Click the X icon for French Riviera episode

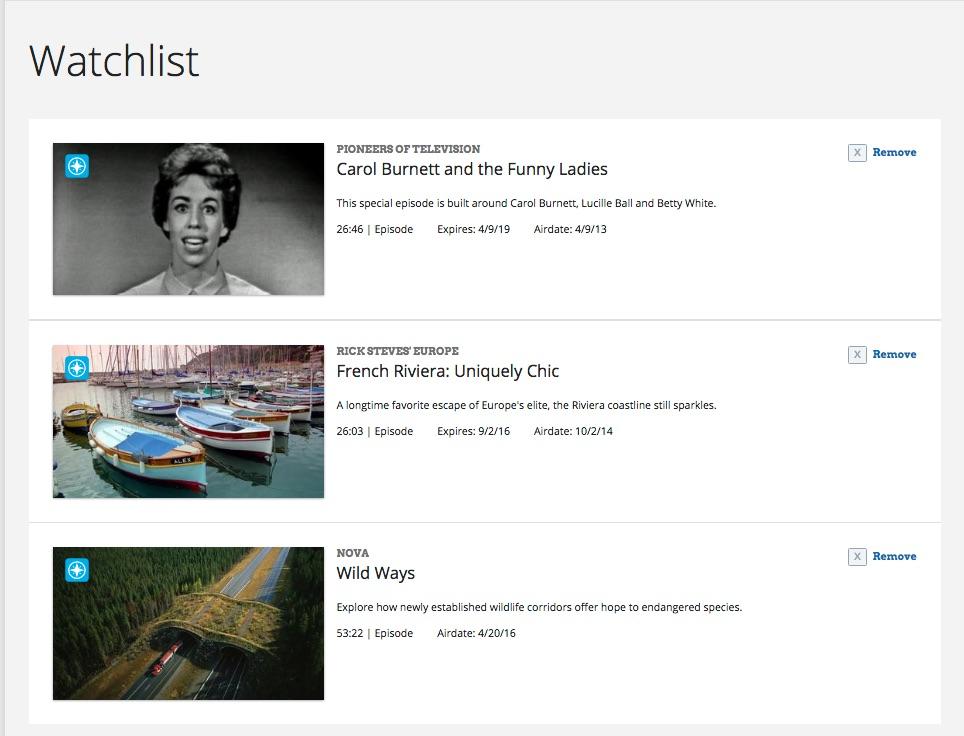857,354
